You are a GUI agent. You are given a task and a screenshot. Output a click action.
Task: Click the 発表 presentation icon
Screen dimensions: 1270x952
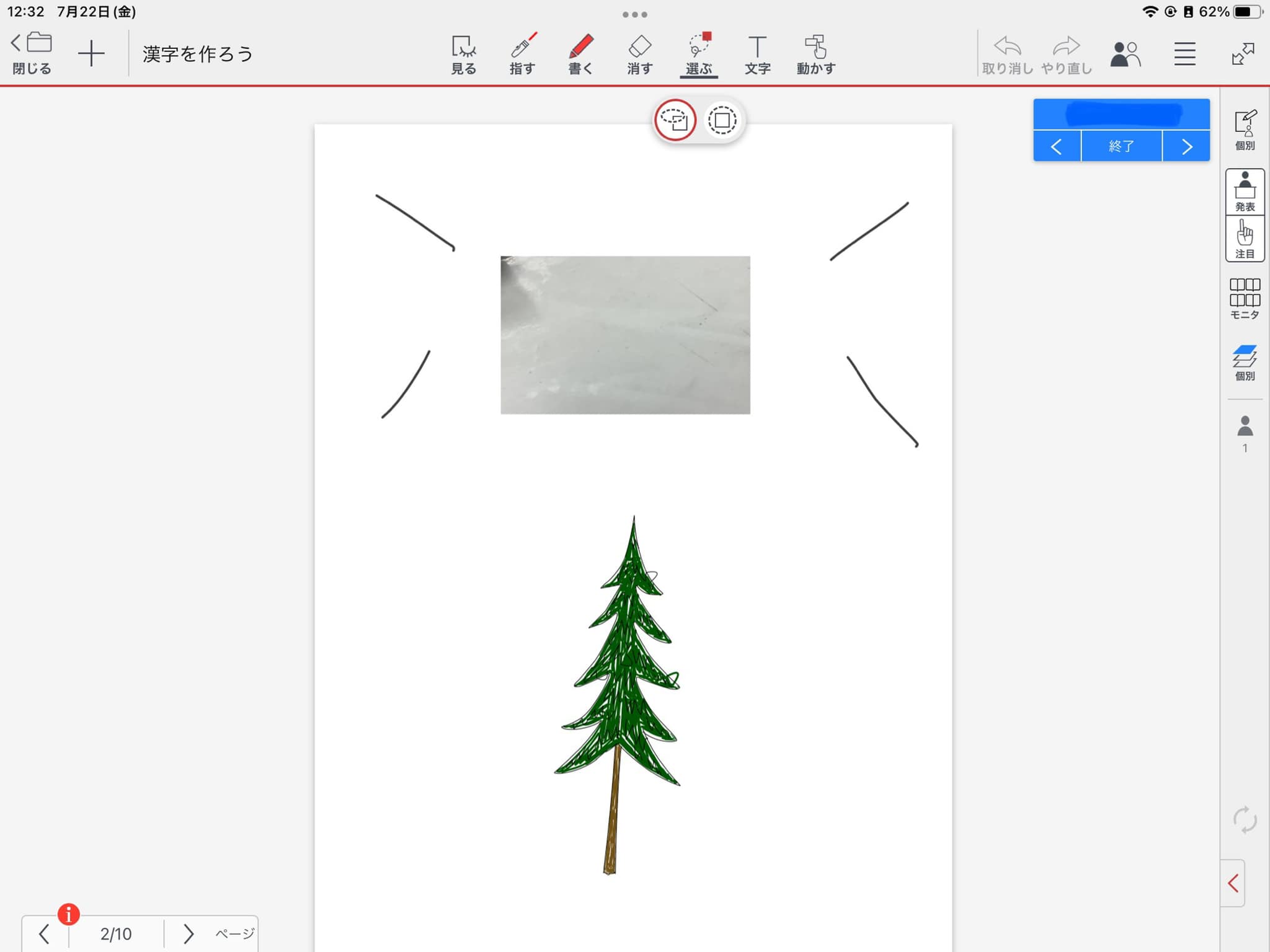pyautogui.click(x=1245, y=192)
